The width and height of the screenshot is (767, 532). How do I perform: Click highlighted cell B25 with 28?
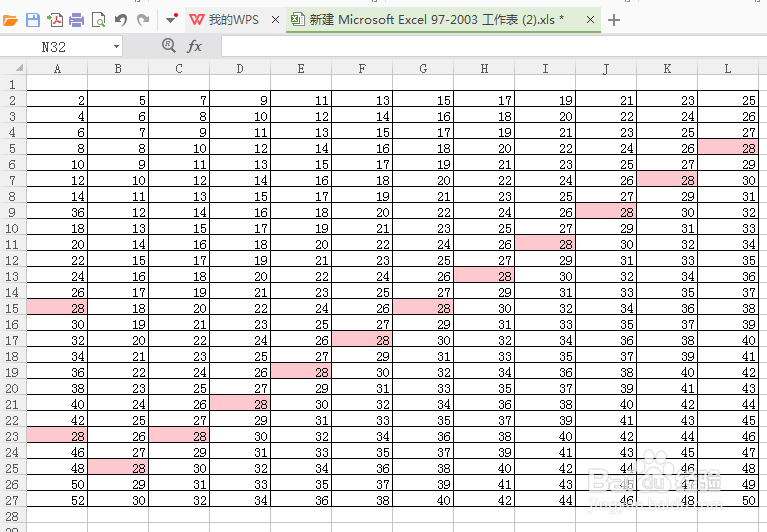pyautogui.click(x=118, y=468)
